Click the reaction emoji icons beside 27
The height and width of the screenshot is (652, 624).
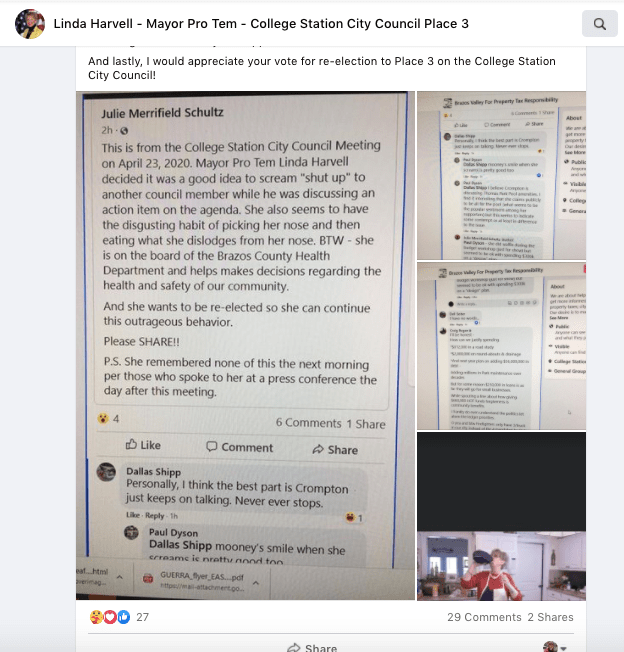pos(110,617)
